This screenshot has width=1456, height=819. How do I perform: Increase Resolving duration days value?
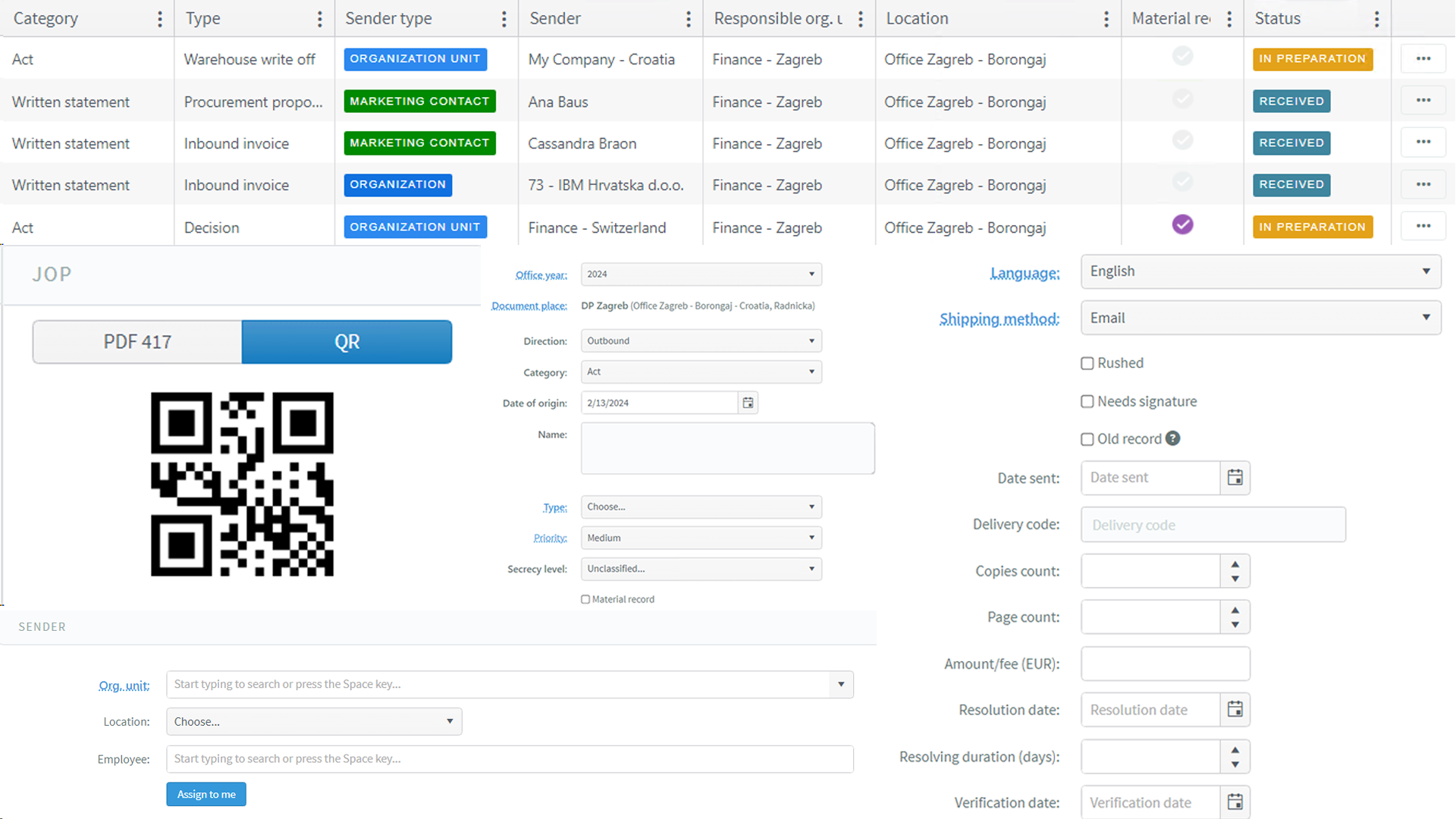[x=1235, y=750]
